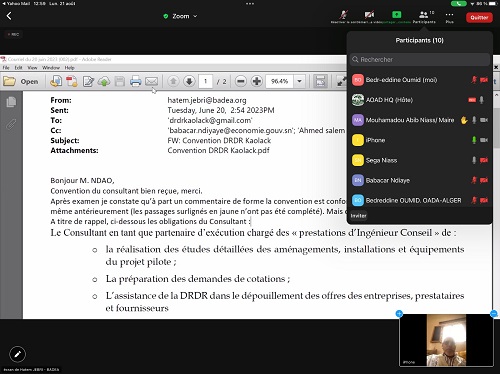Open attachments paperclip panel in Reader
500x374 pixels.
[x=11, y=124]
